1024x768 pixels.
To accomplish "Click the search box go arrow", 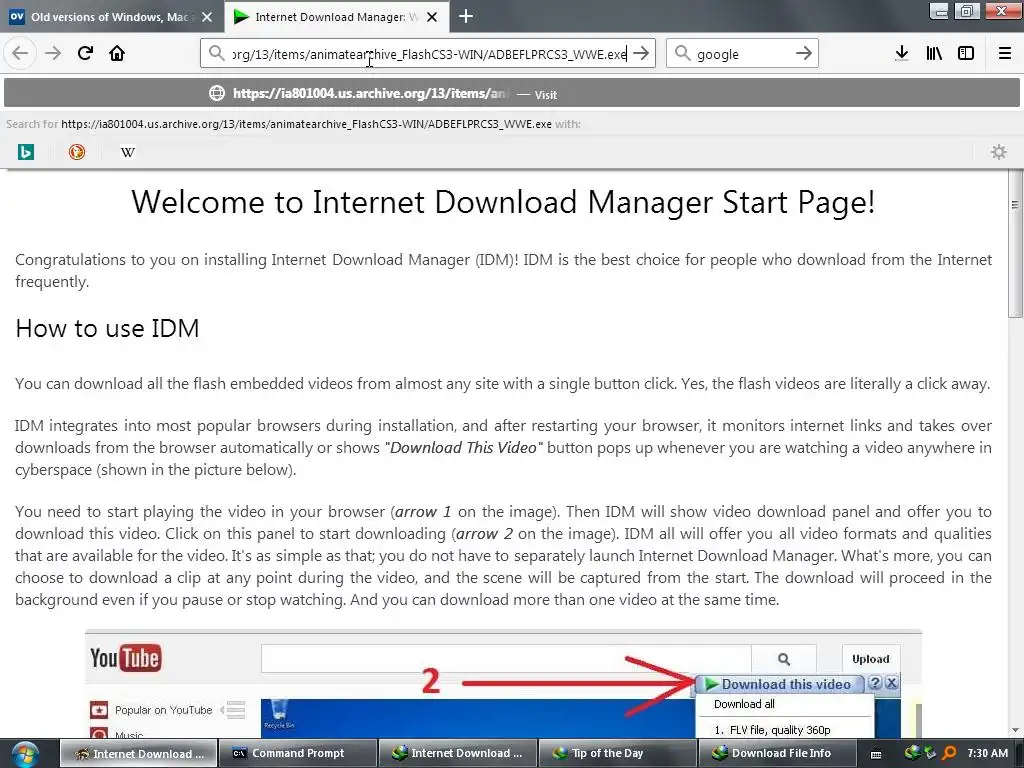I will 804,53.
